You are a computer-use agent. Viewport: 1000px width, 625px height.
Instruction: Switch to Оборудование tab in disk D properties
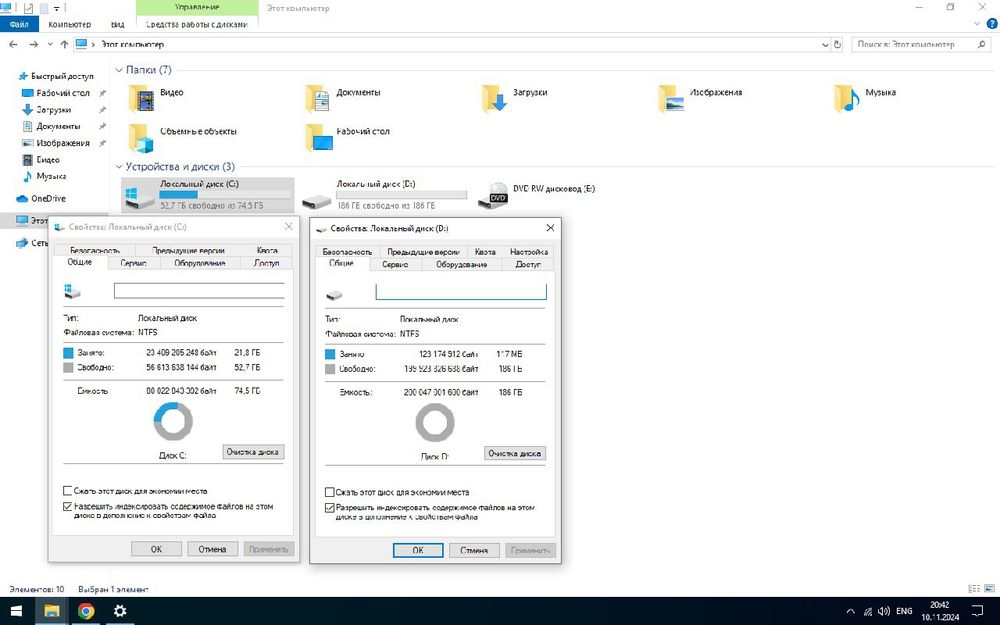pyautogui.click(x=462, y=265)
